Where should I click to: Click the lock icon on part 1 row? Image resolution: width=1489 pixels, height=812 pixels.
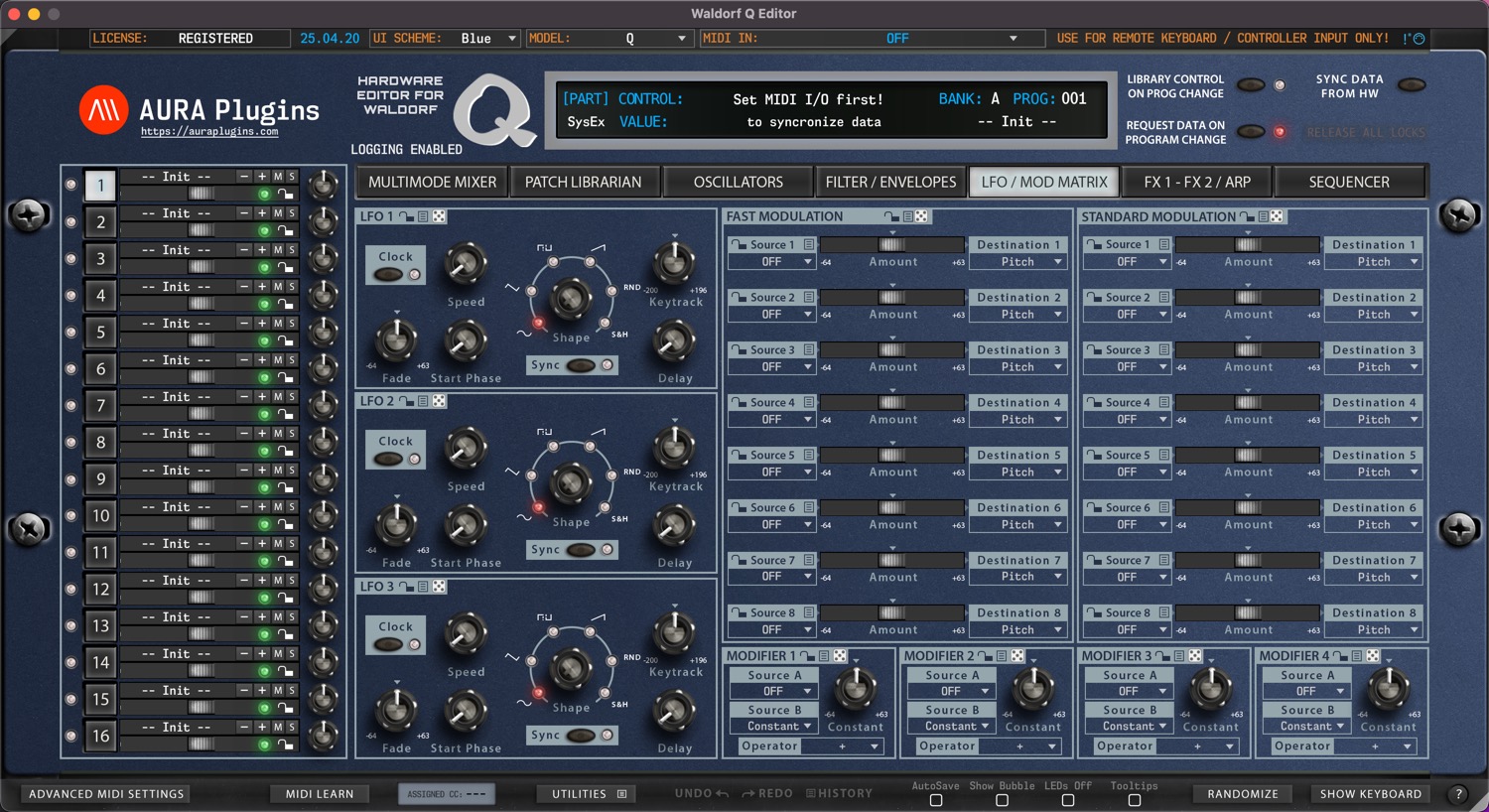[285, 195]
